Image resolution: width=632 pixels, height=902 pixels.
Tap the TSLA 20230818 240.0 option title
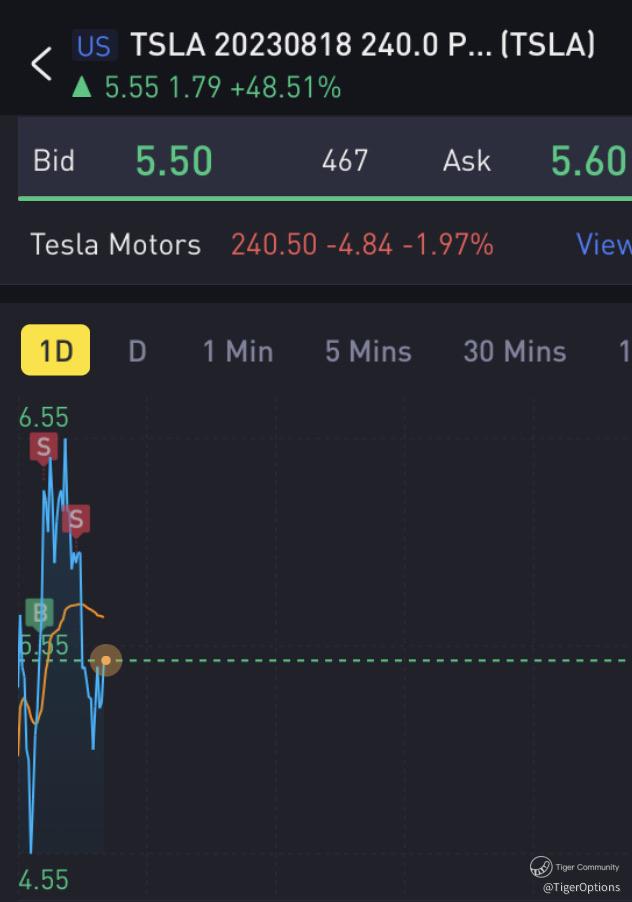pos(362,45)
